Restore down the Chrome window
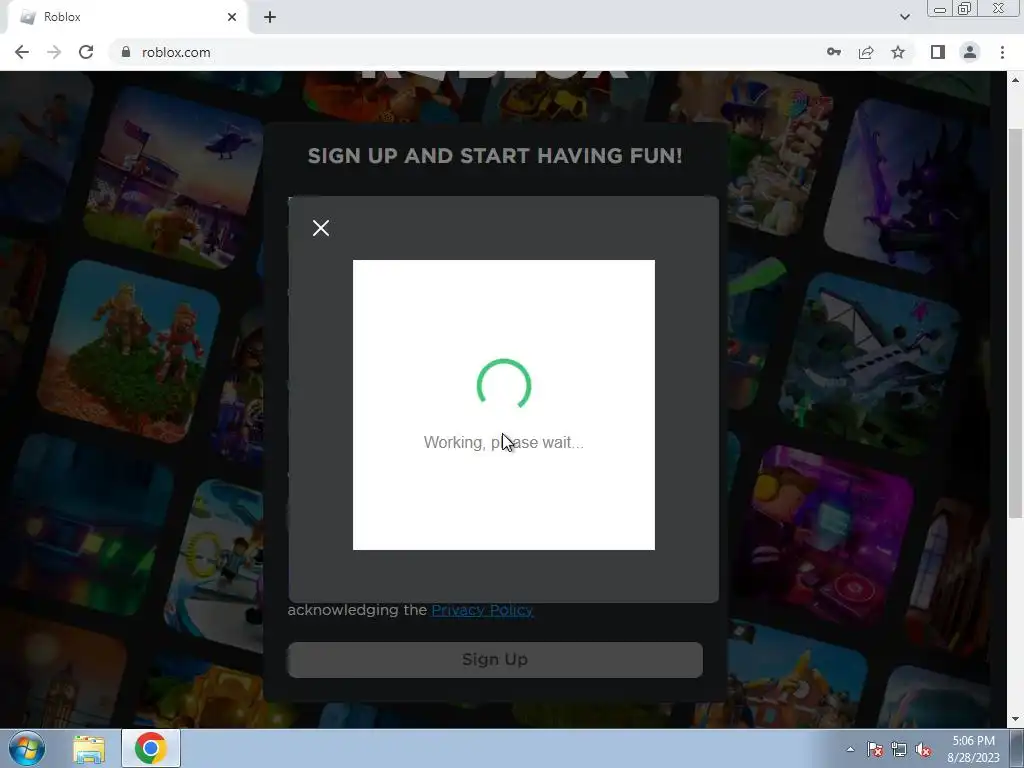 point(964,9)
